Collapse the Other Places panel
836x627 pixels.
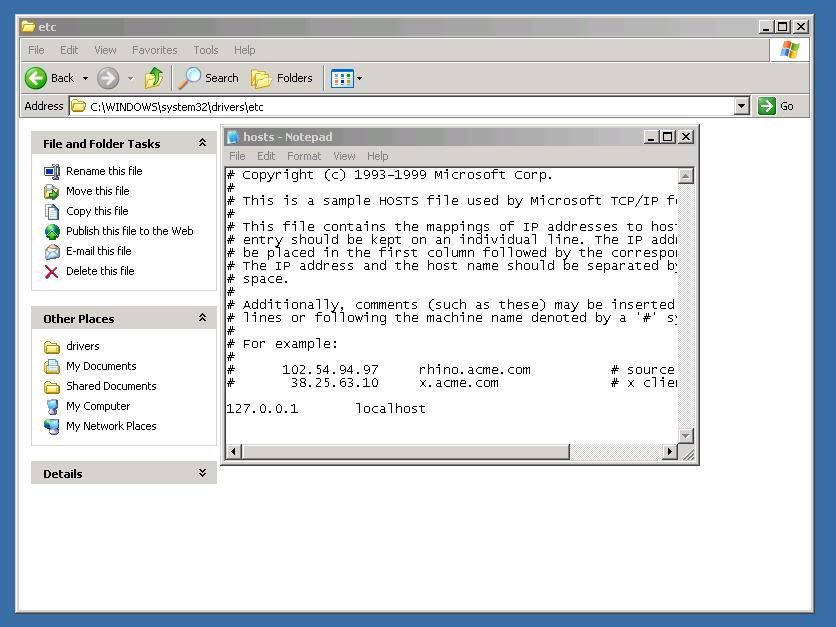pyautogui.click(x=202, y=318)
